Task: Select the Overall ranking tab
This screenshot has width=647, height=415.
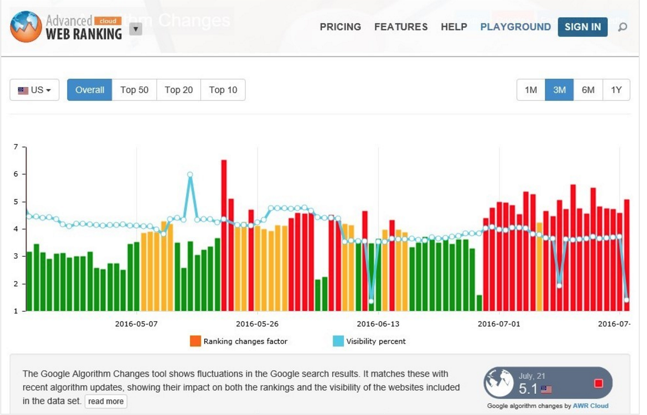Action: (x=90, y=90)
